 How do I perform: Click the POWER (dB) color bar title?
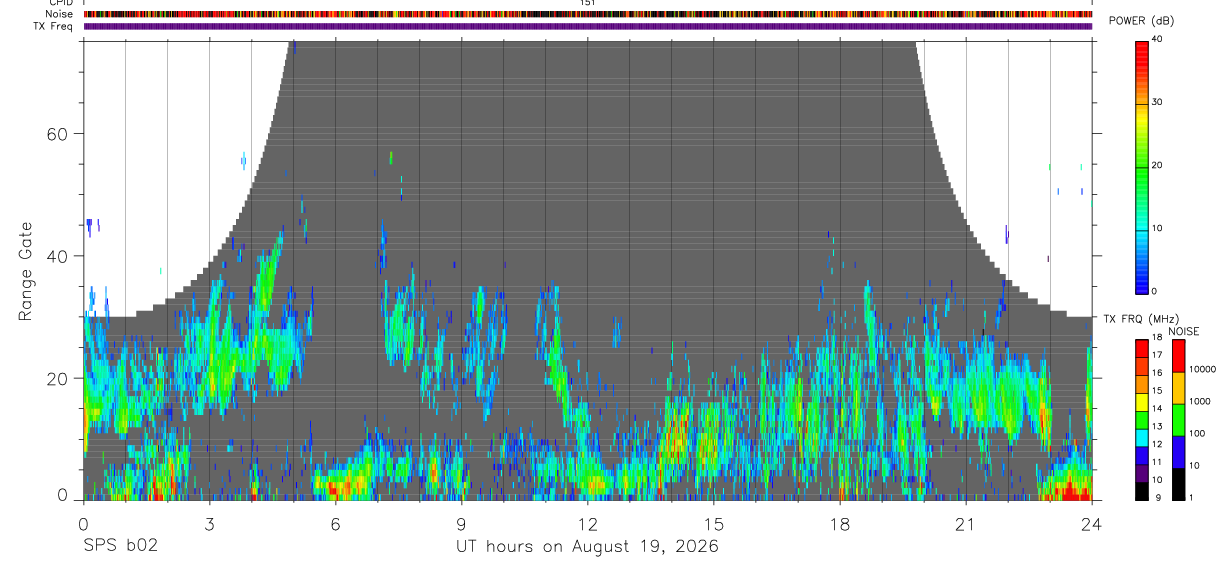(1141, 21)
